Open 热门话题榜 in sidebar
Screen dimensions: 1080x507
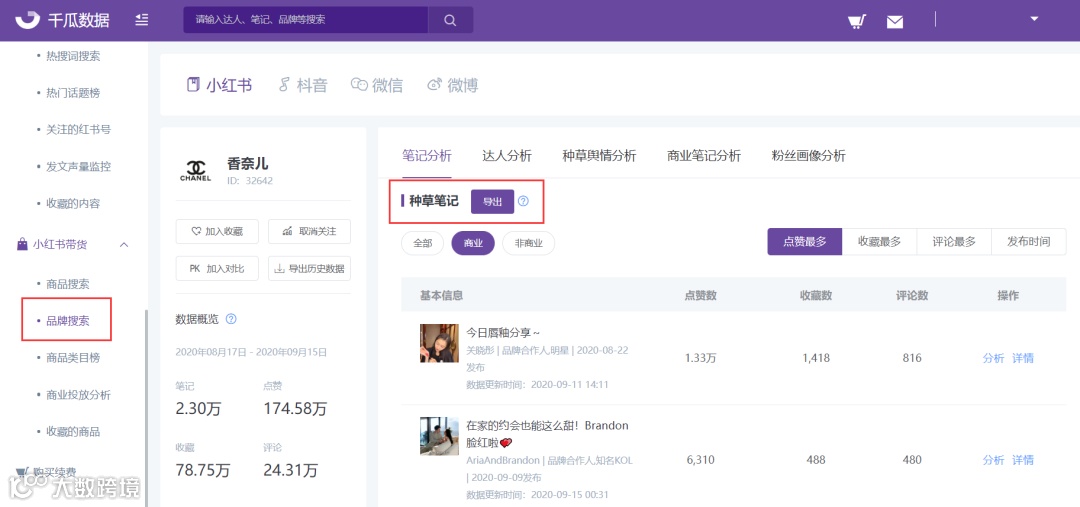(73, 93)
